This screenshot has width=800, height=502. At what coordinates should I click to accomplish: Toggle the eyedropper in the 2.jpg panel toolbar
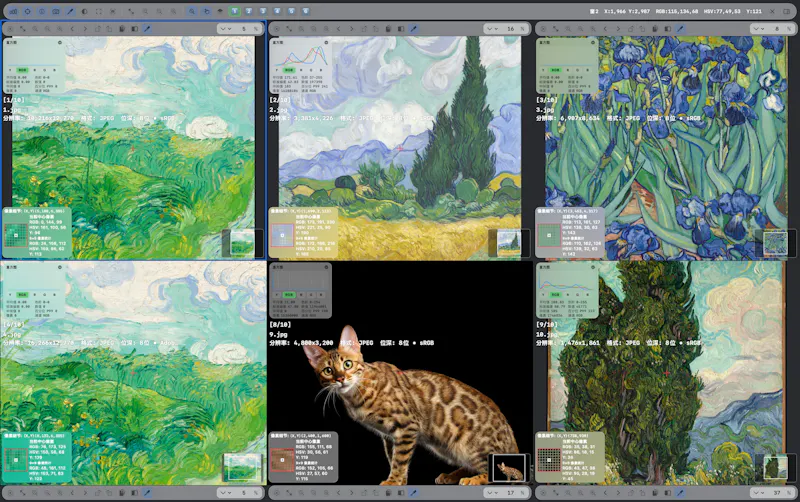tap(413, 29)
